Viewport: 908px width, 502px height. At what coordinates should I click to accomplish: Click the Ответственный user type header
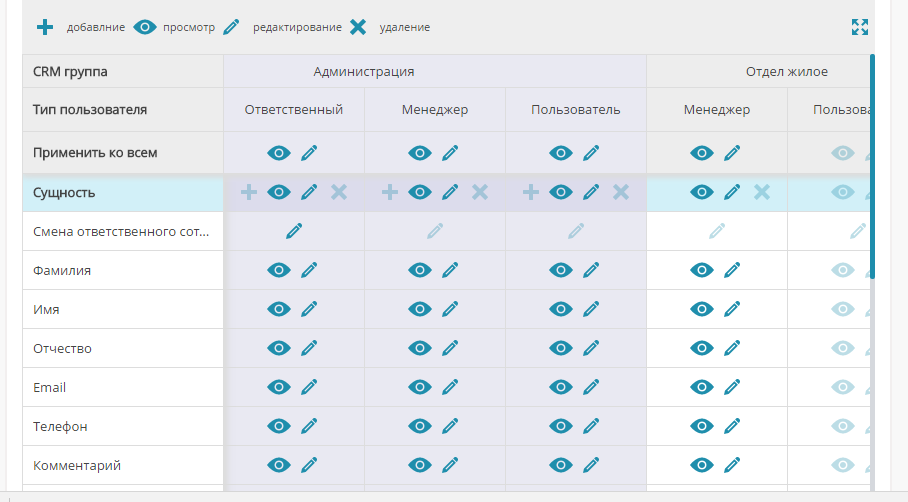point(294,110)
